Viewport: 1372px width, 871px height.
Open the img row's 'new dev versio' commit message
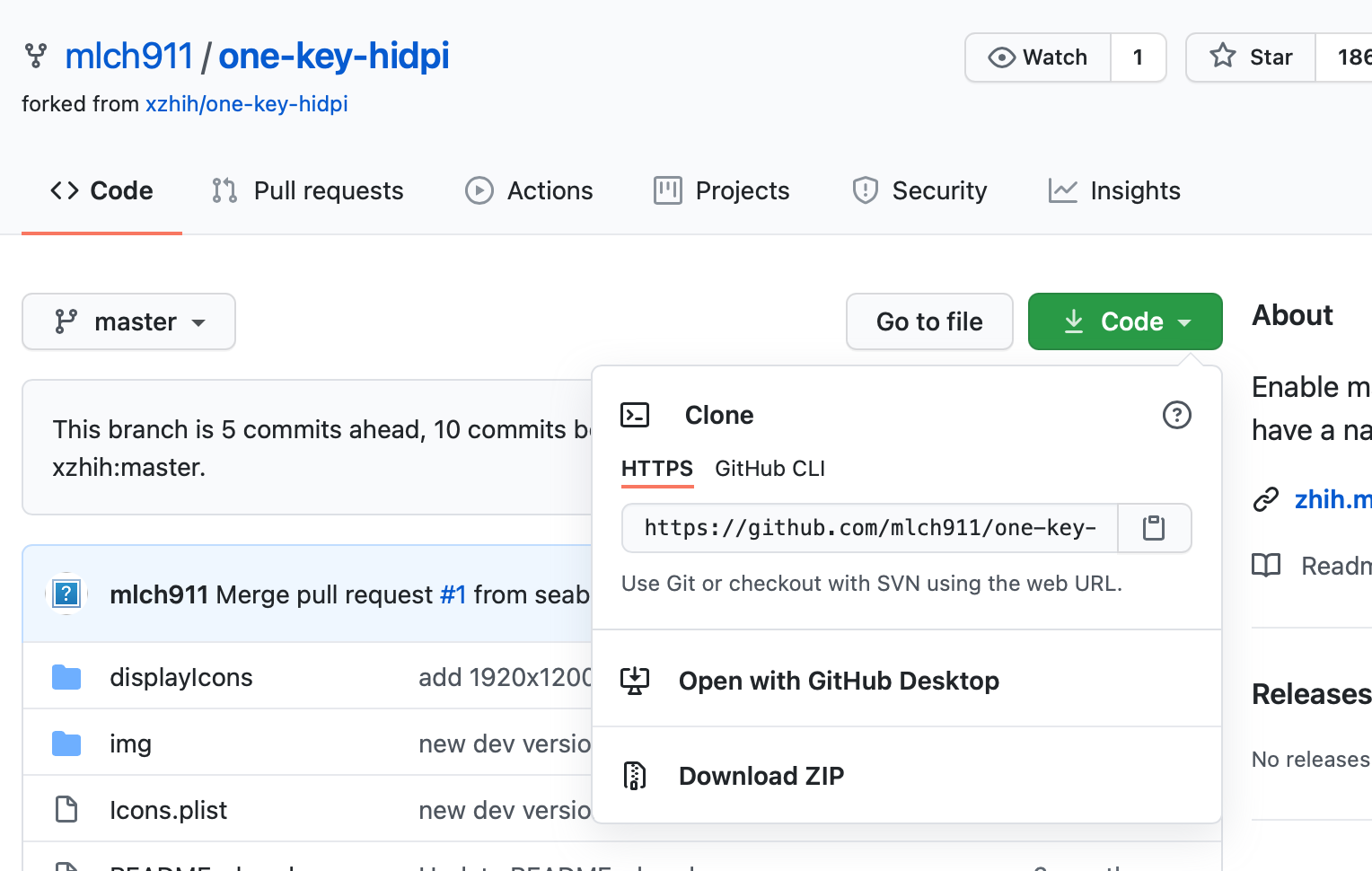(506, 743)
